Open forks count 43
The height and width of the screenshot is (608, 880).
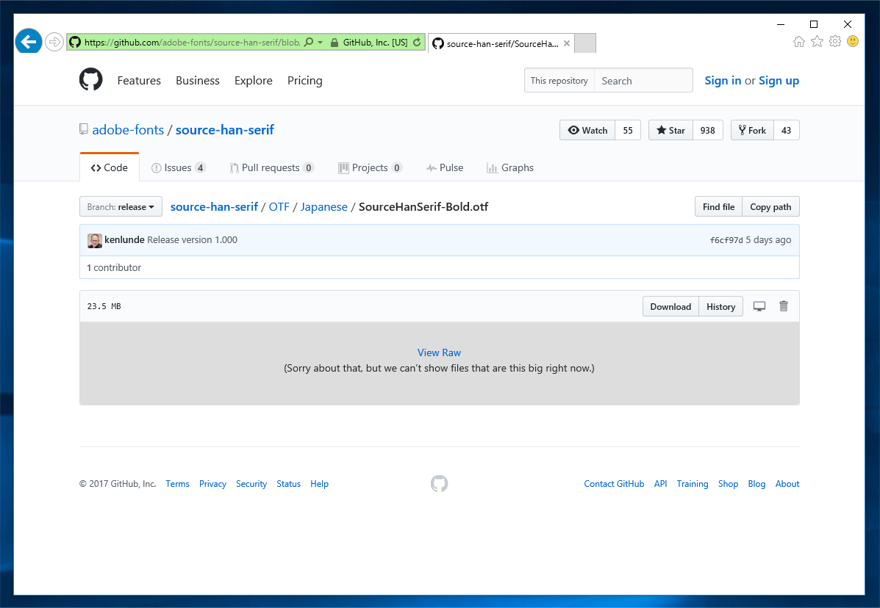(786, 130)
